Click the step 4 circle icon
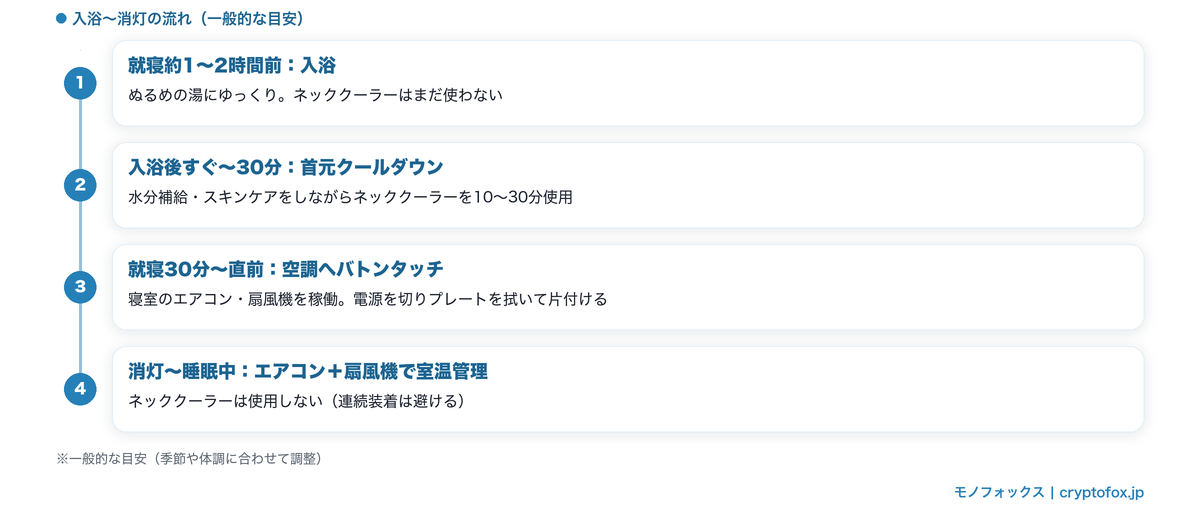This screenshot has height=522, width=1200. (80, 389)
